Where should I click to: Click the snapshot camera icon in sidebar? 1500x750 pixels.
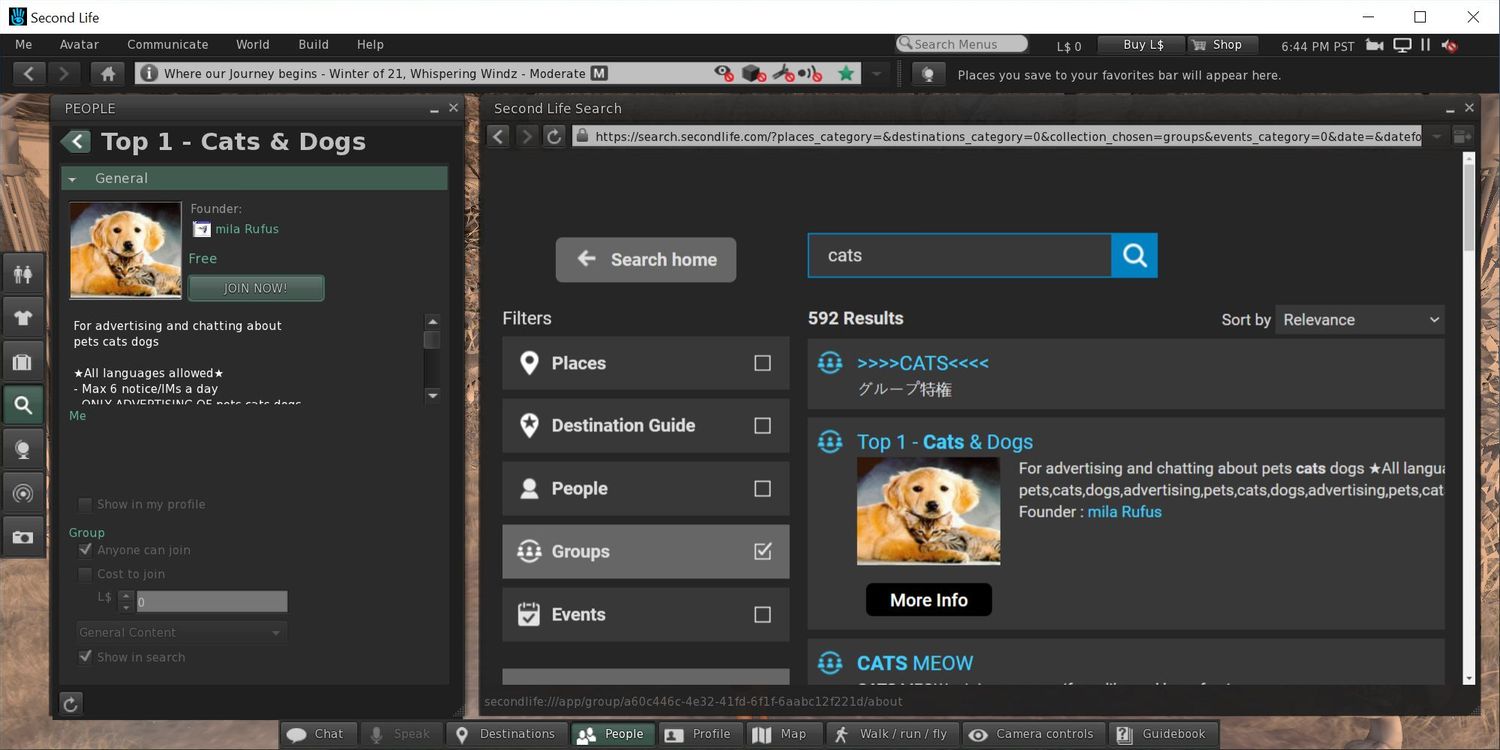click(23, 537)
